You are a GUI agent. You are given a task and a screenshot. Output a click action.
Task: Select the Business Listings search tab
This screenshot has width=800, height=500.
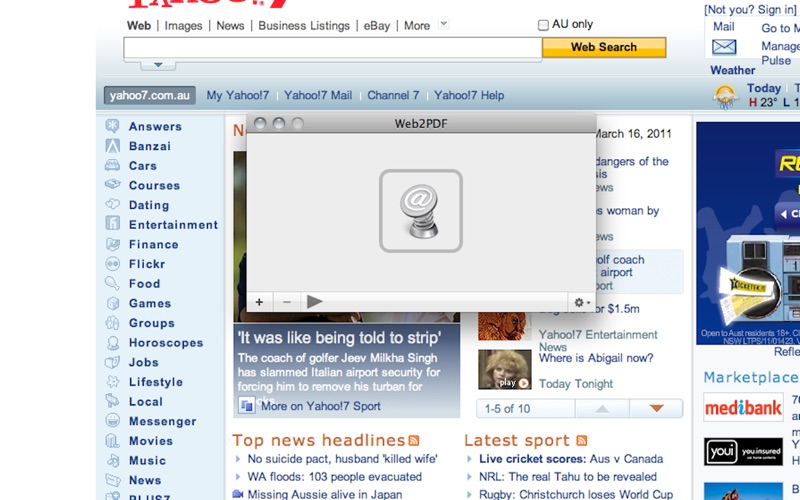[304, 26]
